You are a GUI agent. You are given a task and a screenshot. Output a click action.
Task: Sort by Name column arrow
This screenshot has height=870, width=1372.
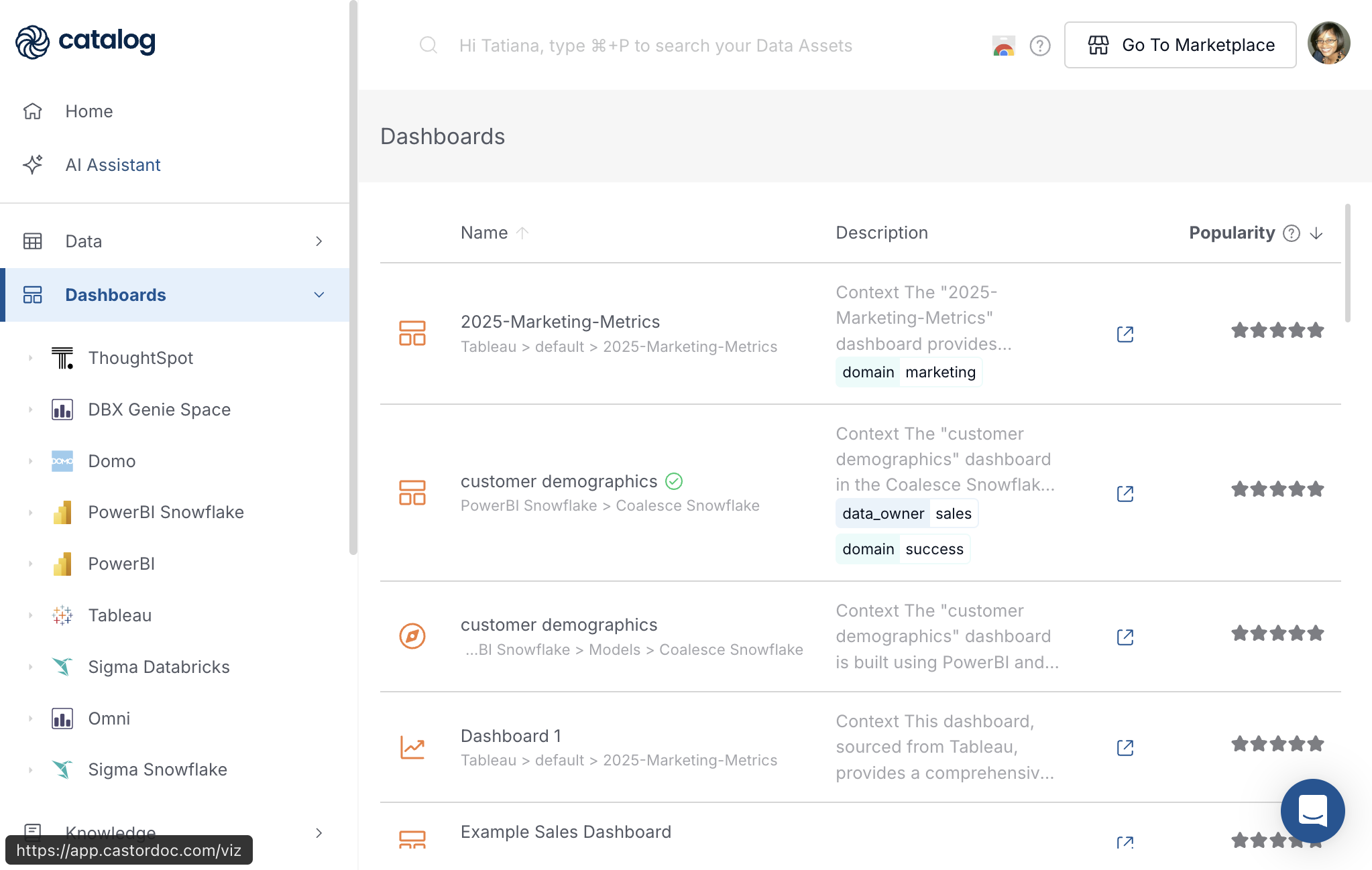click(x=523, y=233)
